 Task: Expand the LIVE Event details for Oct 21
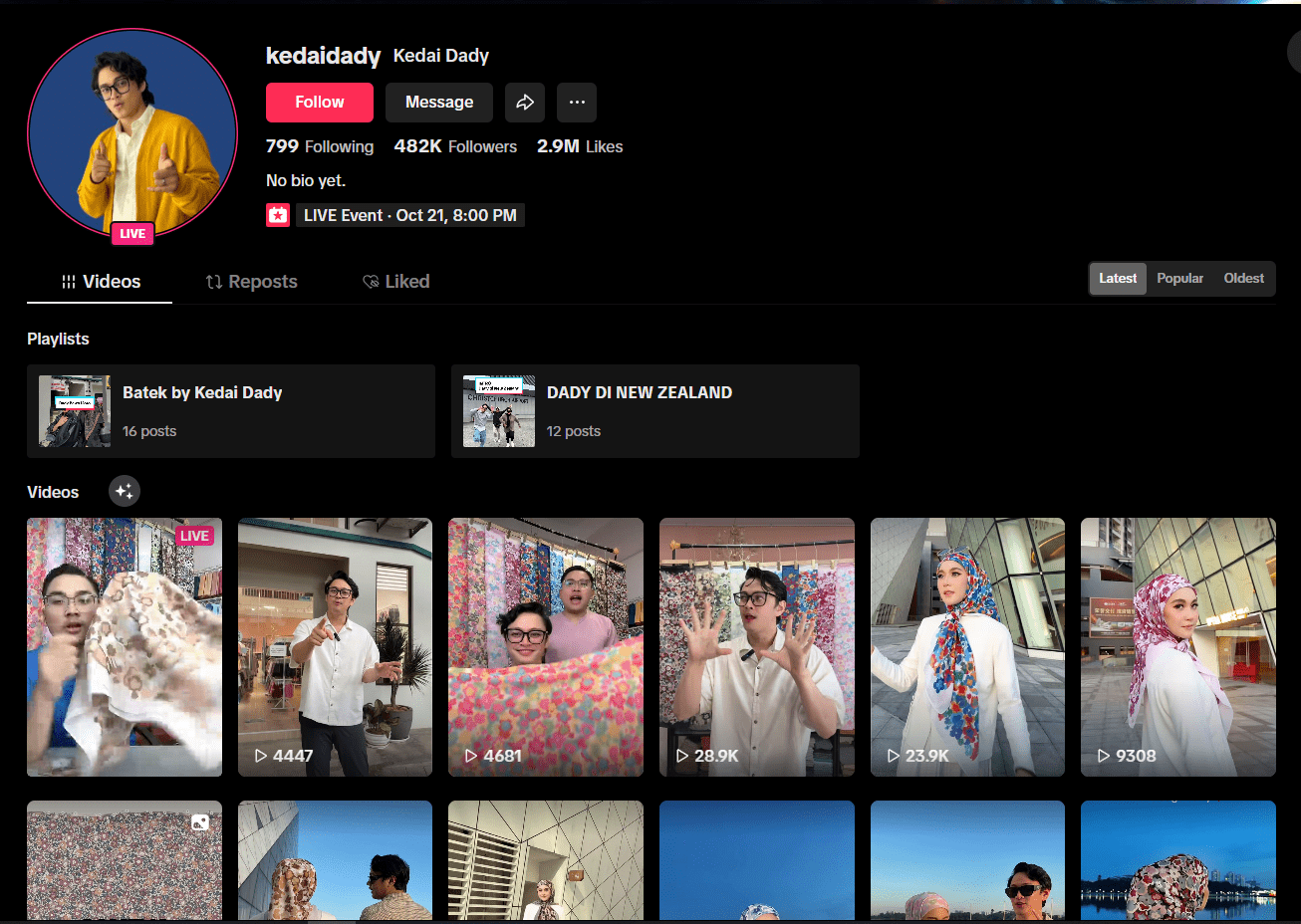pyautogui.click(x=410, y=214)
